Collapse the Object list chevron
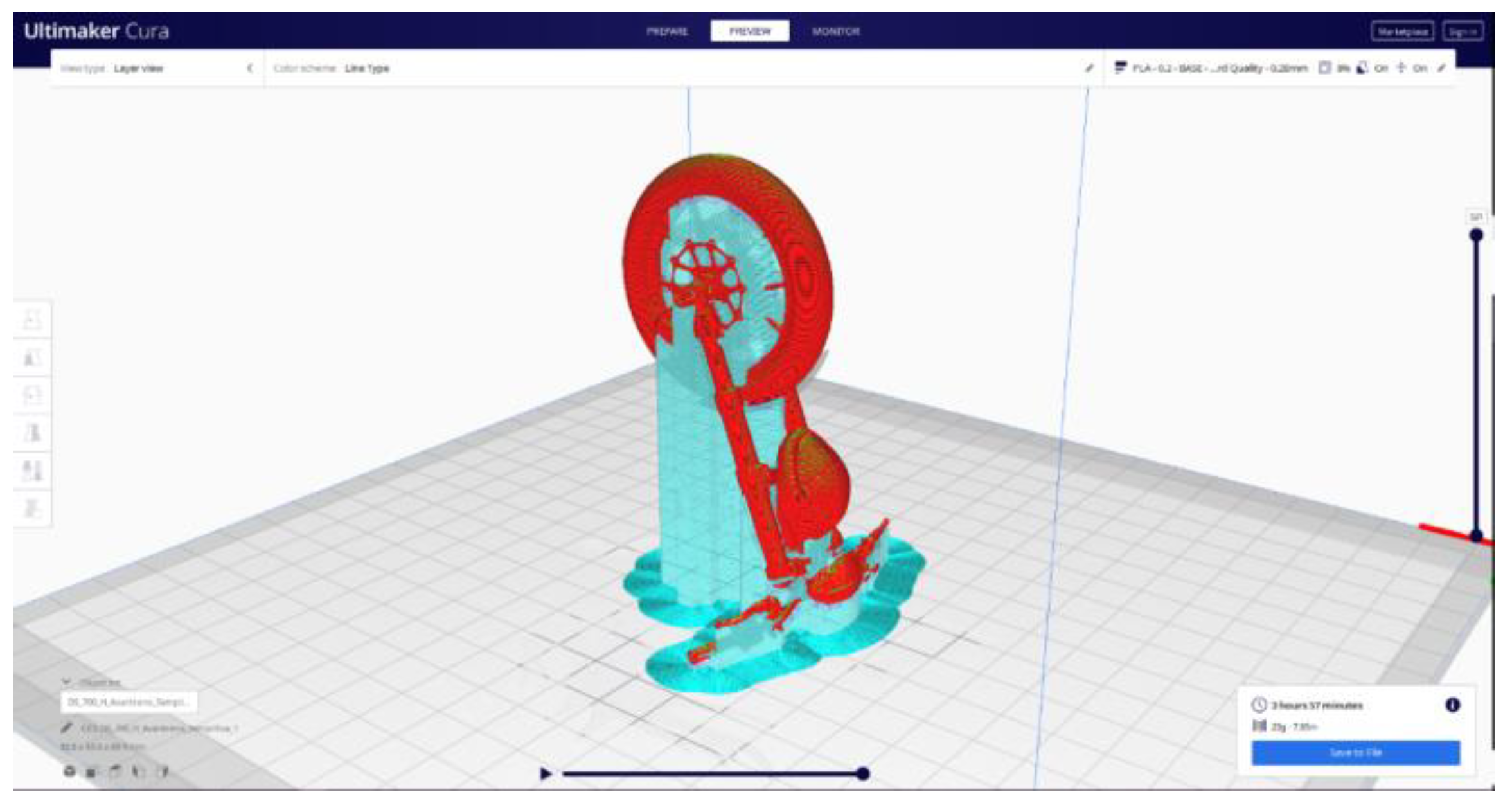The height and width of the screenshot is (801, 1512). coord(66,681)
